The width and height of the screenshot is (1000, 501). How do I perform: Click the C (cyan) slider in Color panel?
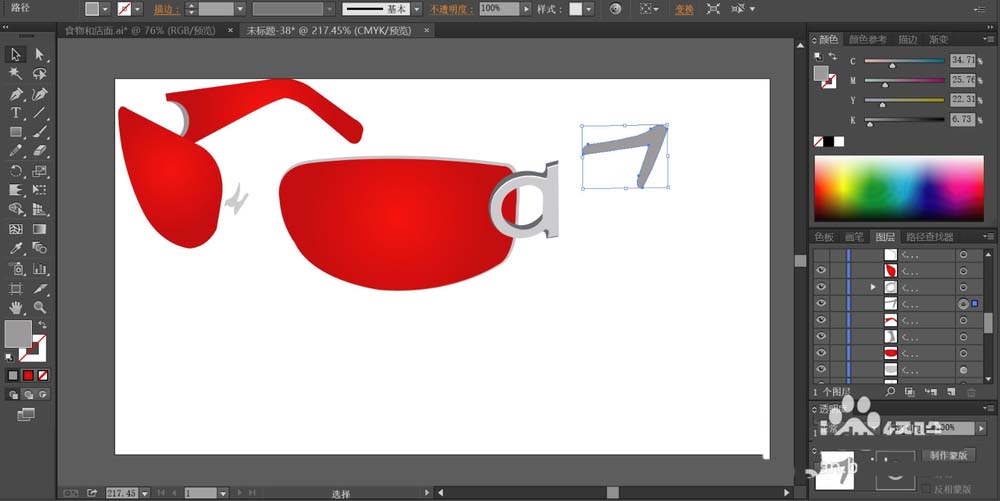coord(904,61)
